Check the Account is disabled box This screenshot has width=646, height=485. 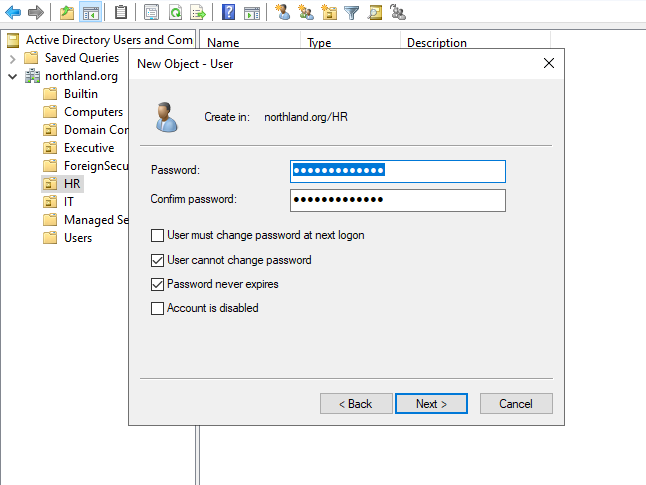157,309
